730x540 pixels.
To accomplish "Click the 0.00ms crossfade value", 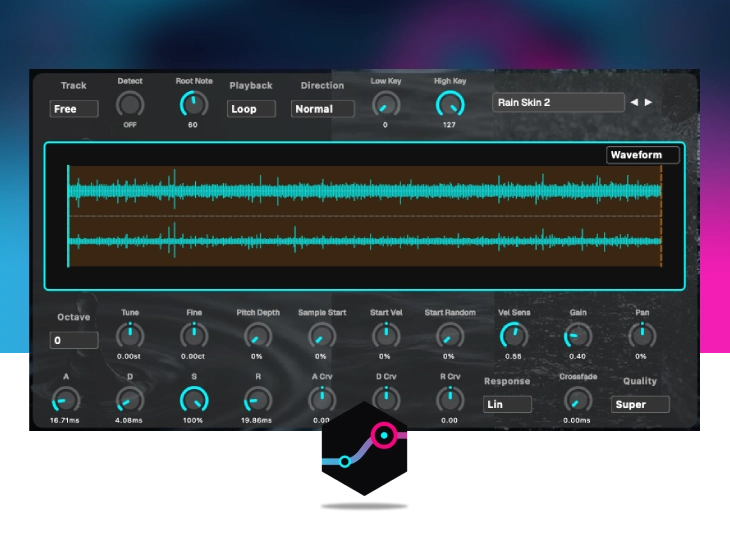I will tap(577, 420).
